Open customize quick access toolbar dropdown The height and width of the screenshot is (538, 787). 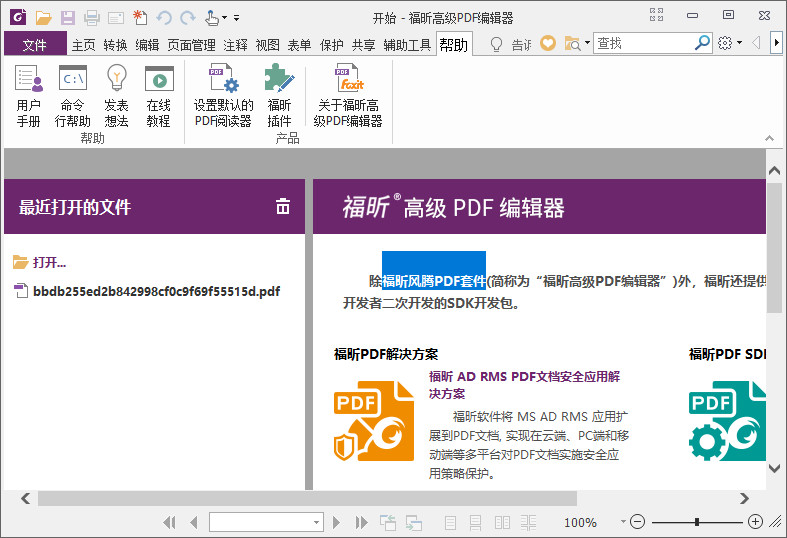(x=236, y=18)
